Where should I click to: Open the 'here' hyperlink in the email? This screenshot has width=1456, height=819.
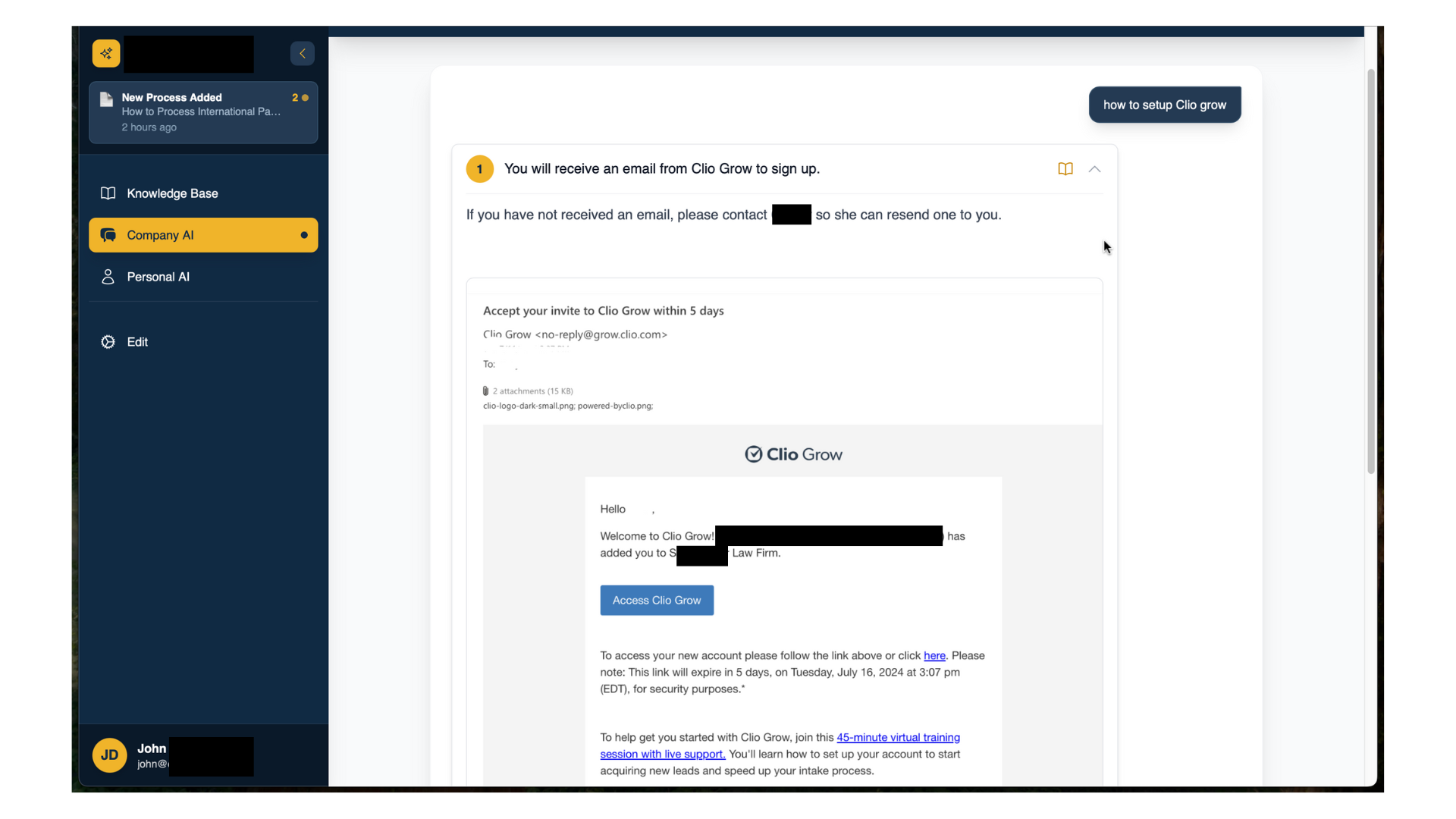point(934,655)
